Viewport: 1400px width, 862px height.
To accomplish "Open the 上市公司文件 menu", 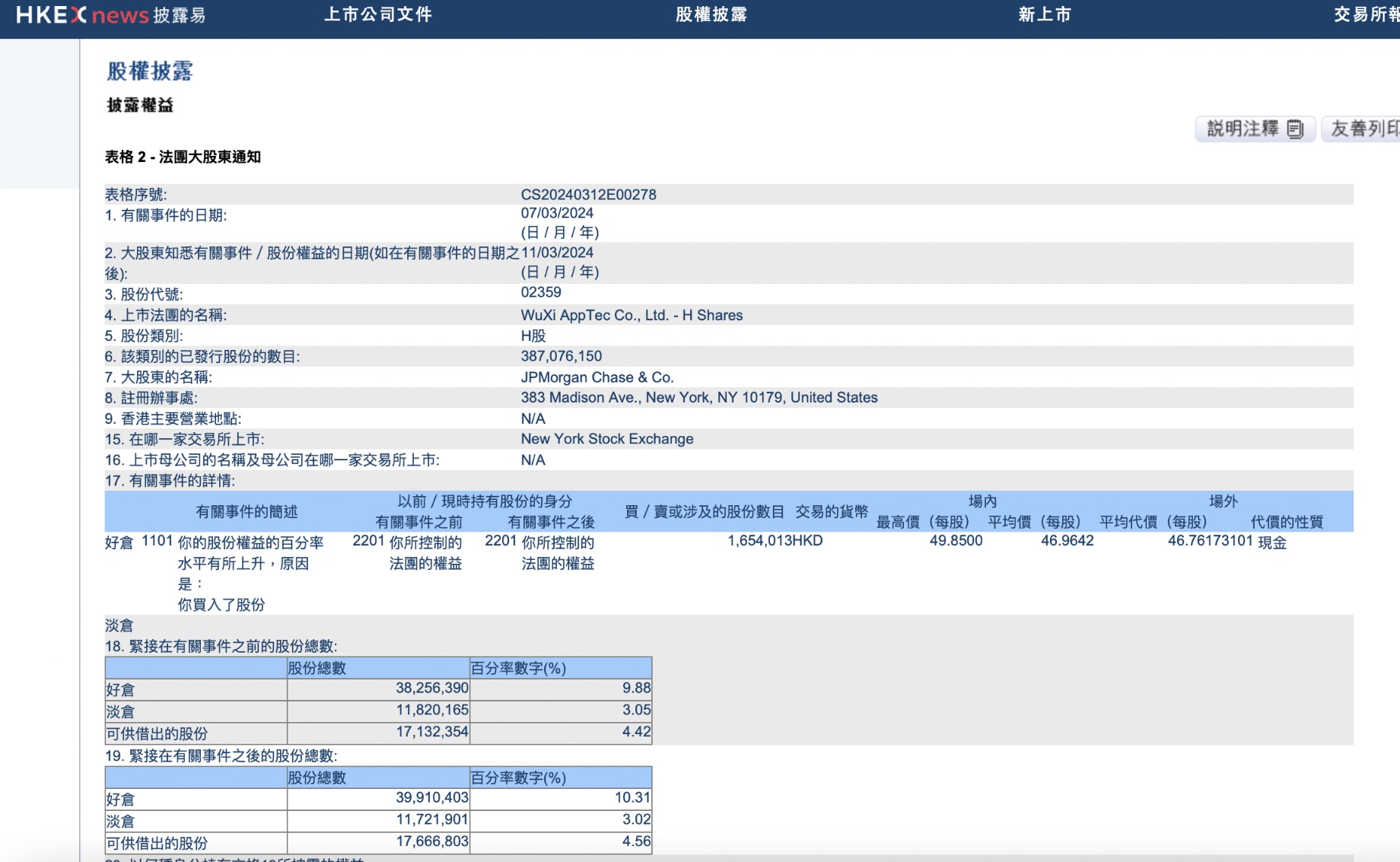I will [x=378, y=15].
